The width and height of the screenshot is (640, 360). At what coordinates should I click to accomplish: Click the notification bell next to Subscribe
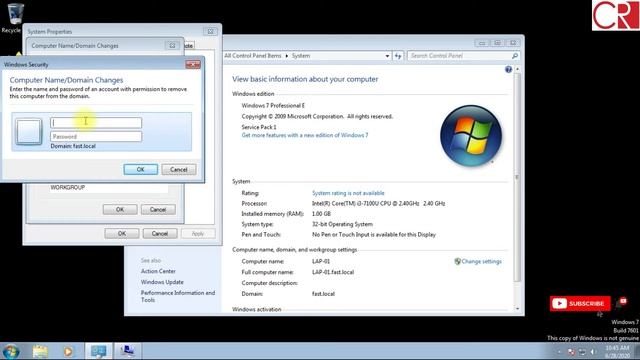point(622,302)
